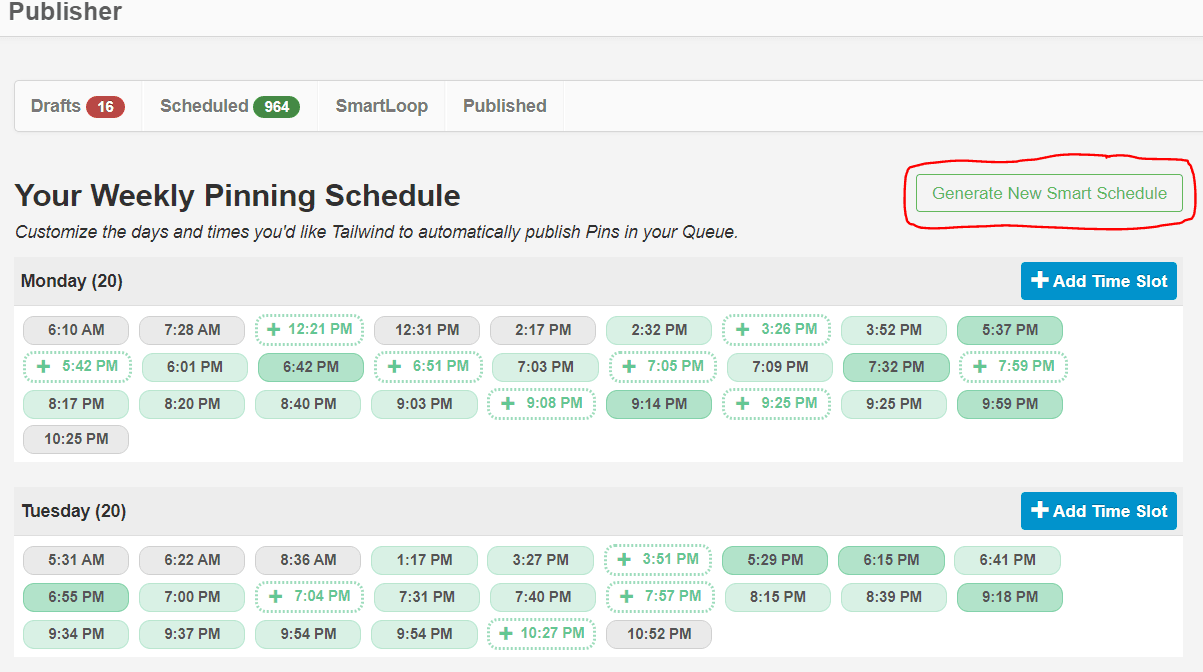
Task: Click the "Monday (20)" day heading
Action: [x=72, y=281]
